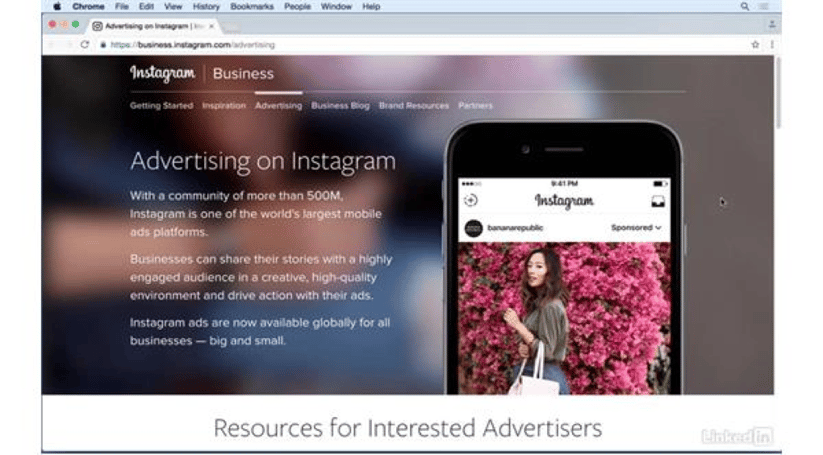The width and height of the screenshot is (823, 455).
Task: Click the secure lock icon in address bar
Action: click(103, 45)
